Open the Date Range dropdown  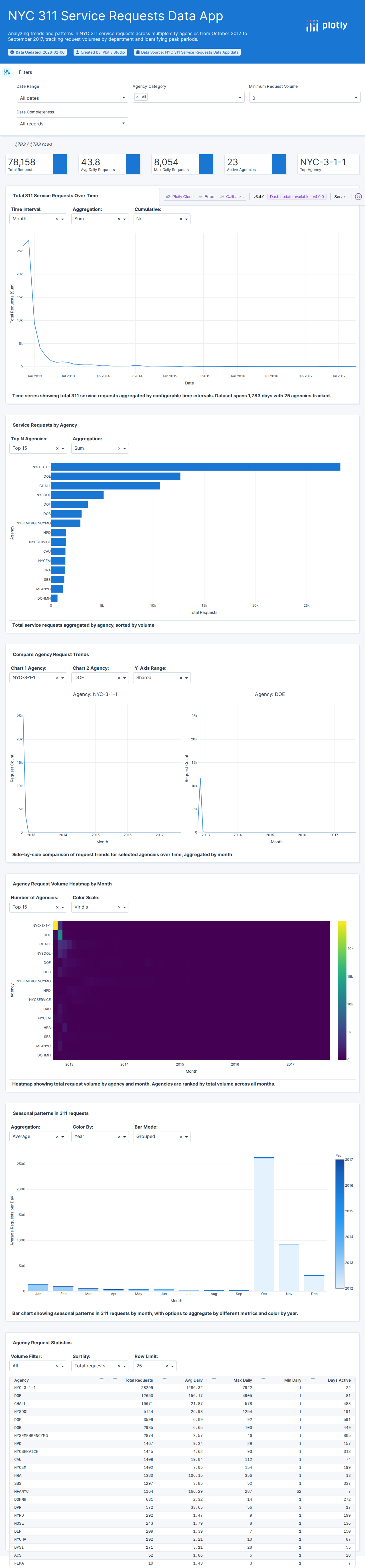tap(72, 97)
